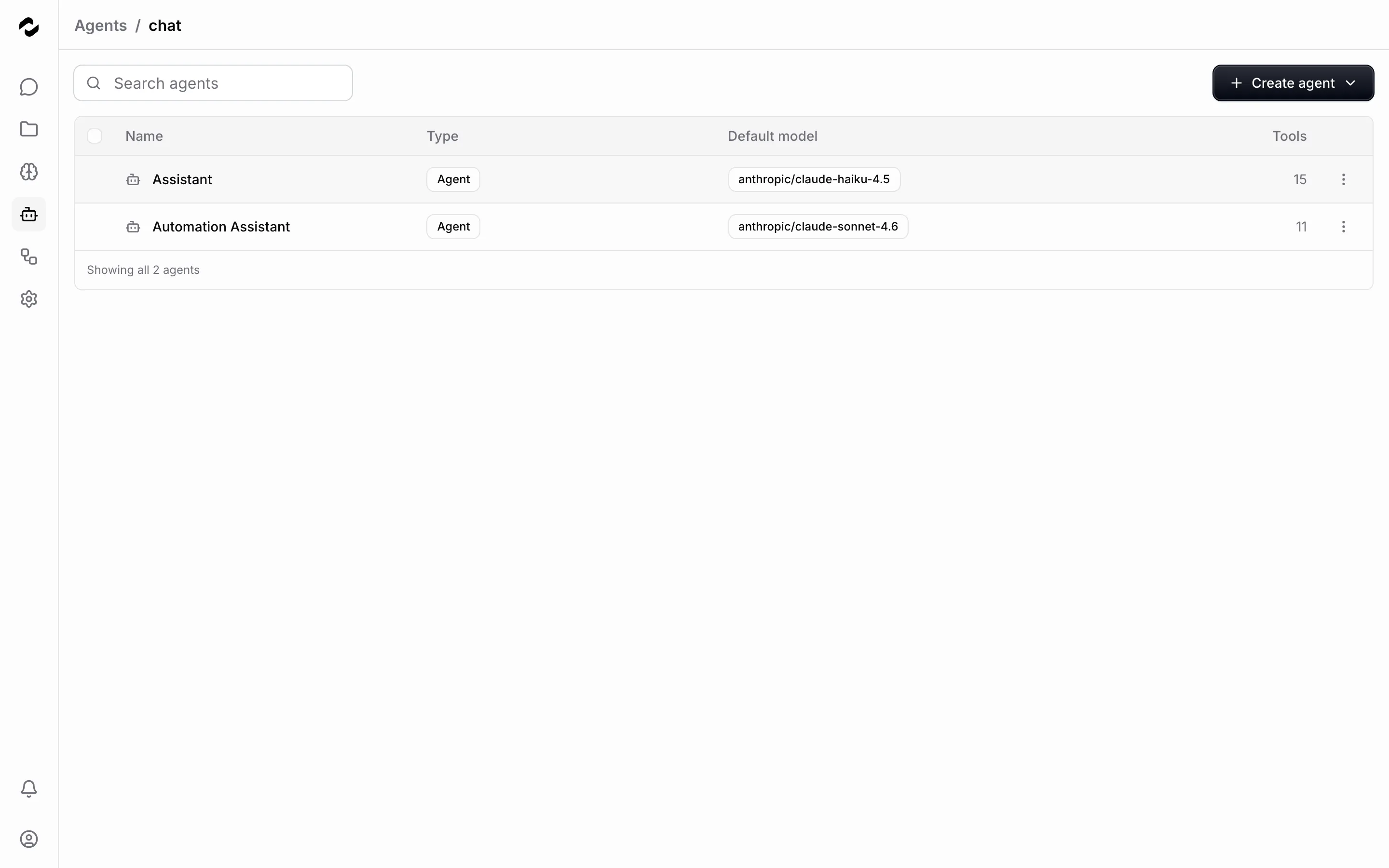Open the brain icon in the sidebar

click(x=29, y=172)
